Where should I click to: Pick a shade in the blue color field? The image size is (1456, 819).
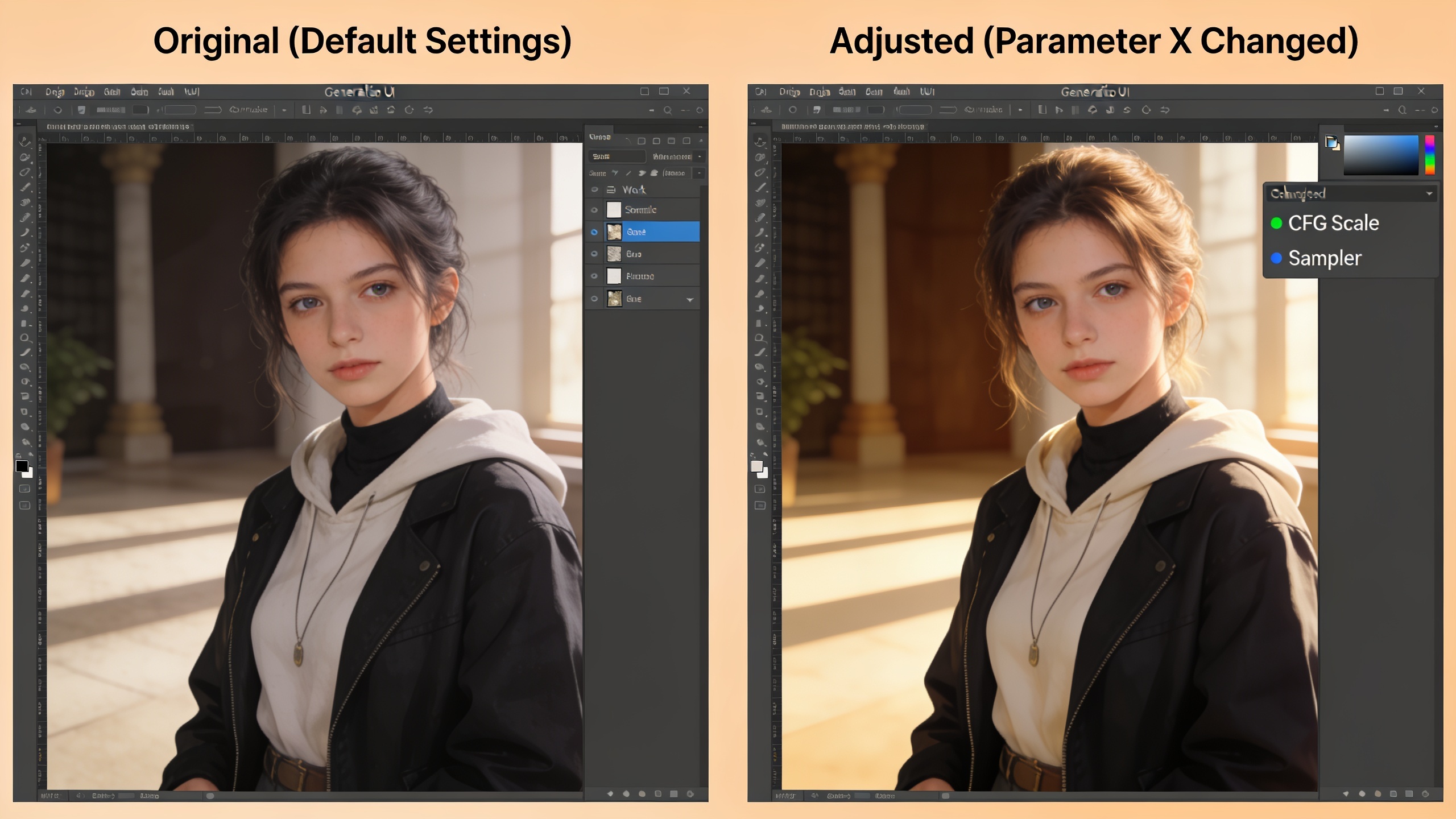pos(1381,155)
